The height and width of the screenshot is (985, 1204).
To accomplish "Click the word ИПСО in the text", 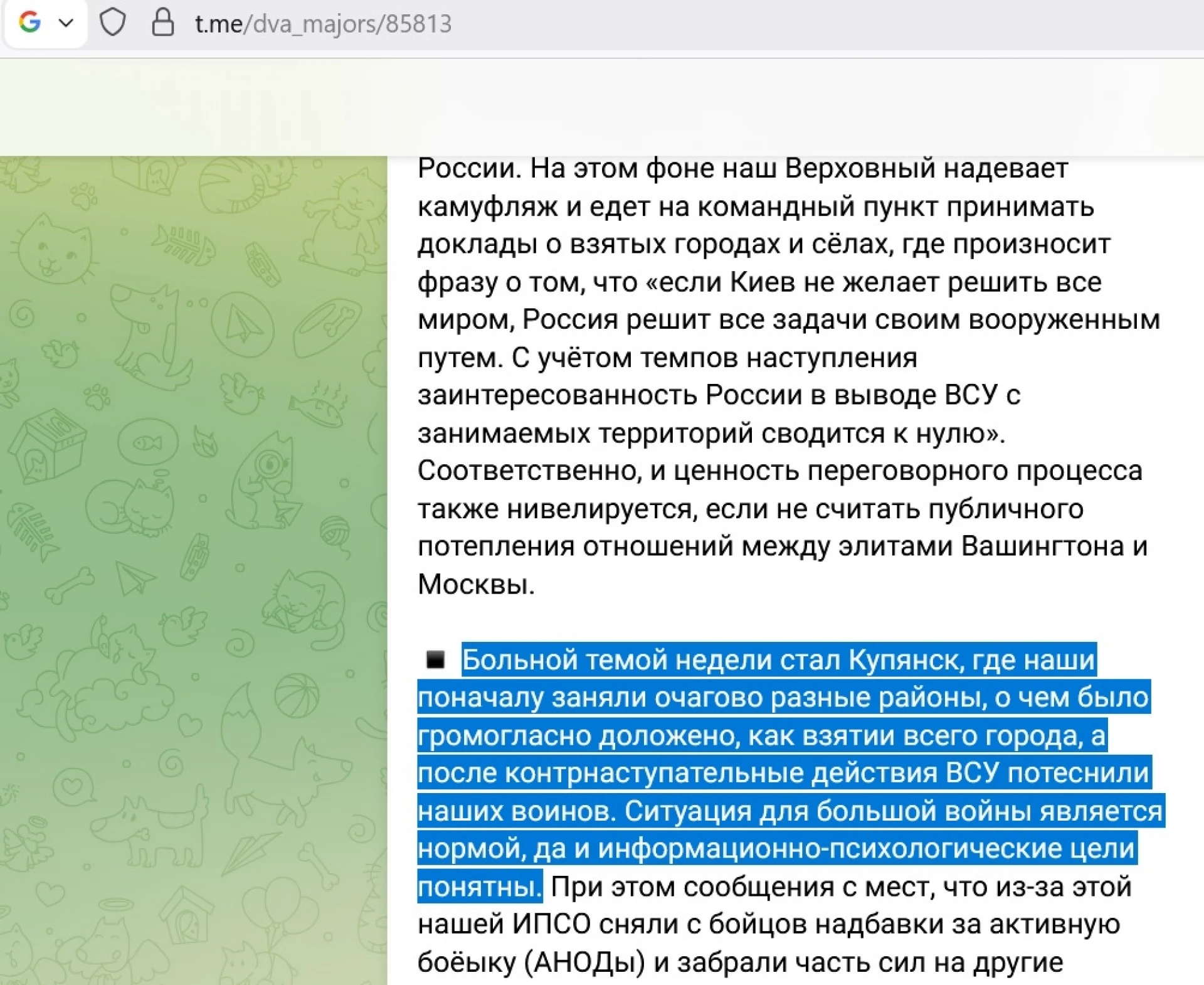I will (x=551, y=924).
